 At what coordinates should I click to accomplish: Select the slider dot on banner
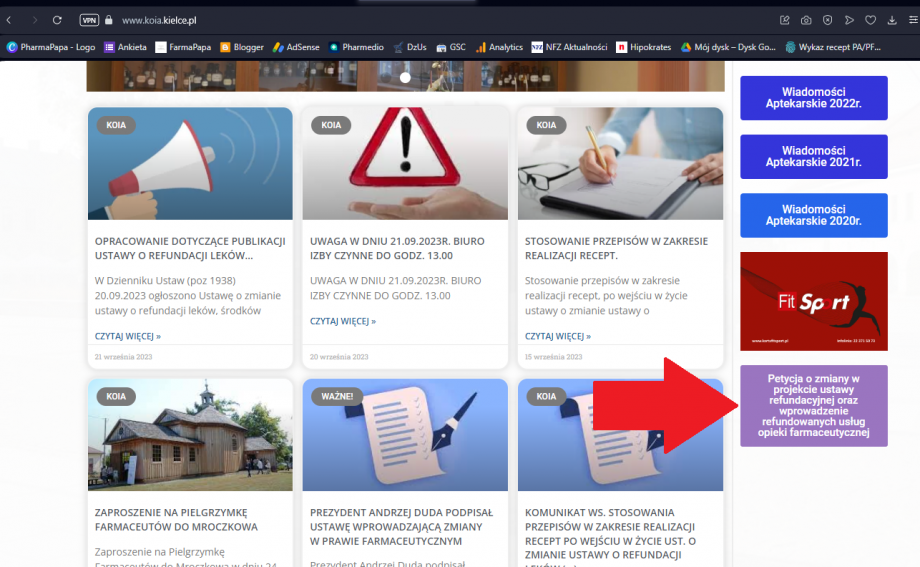pyautogui.click(x=405, y=77)
